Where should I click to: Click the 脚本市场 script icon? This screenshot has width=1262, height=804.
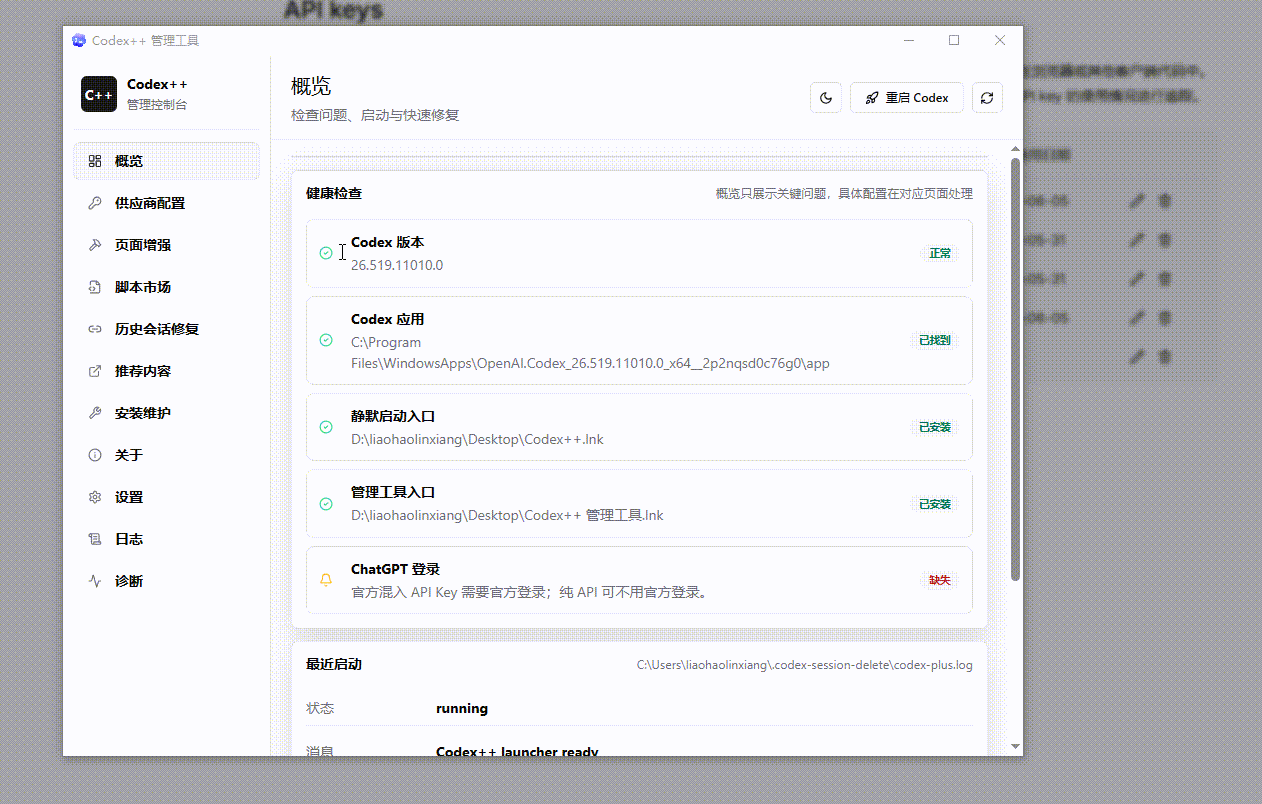pyautogui.click(x=95, y=287)
